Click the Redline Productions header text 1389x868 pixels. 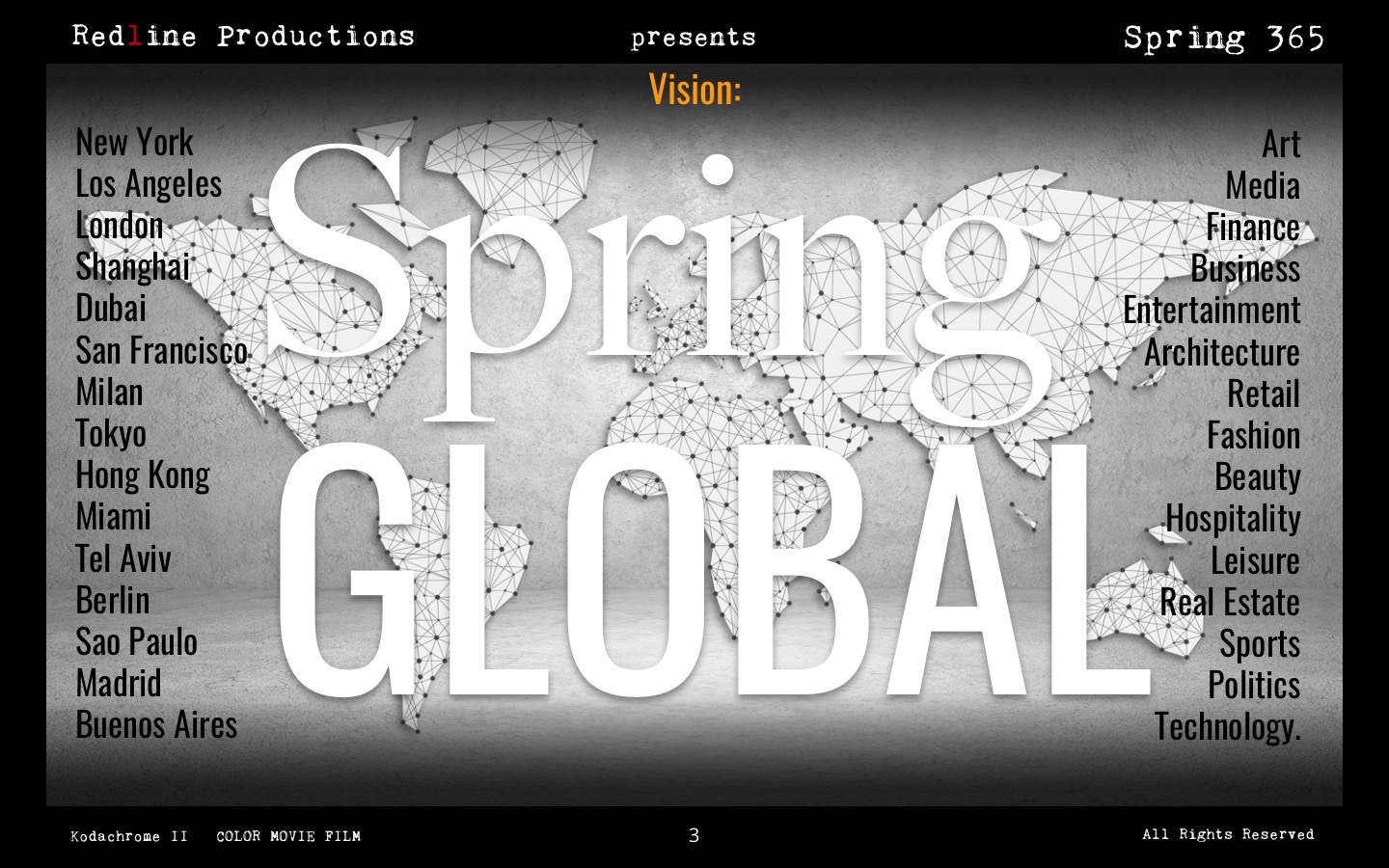tap(243, 37)
